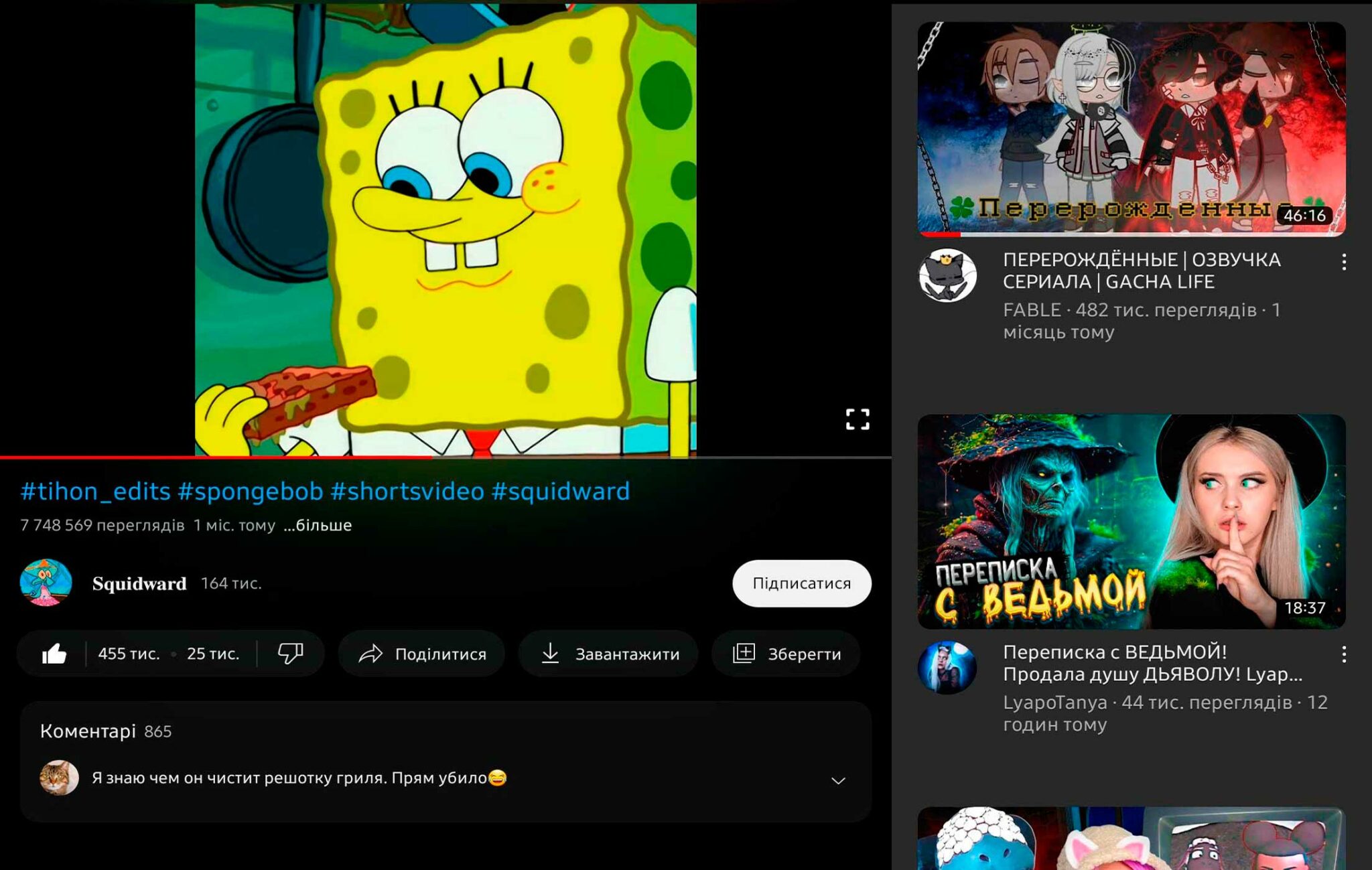This screenshot has height=870, width=1372.
Task: Click FABLE · 482 тис. переглядів info
Action: (1142, 321)
